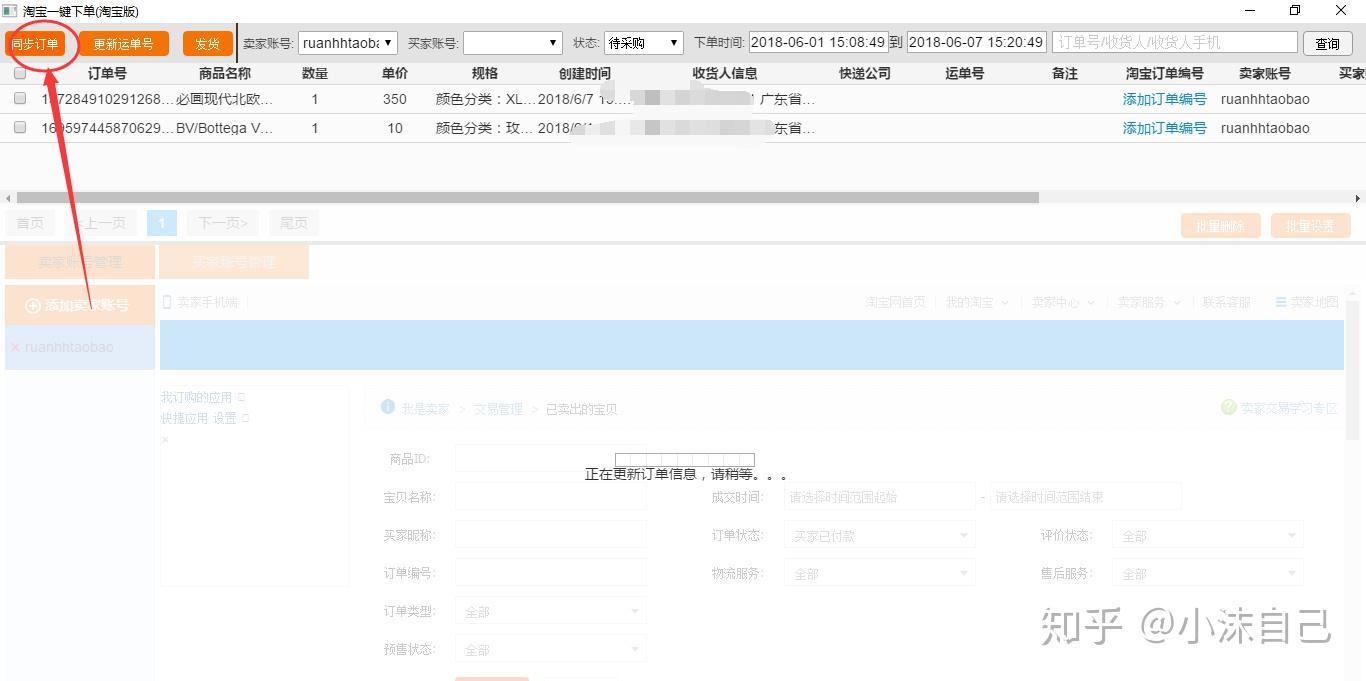Screen dimensions: 1366x681
Task: Click the start date field 2018-06-01
Action: (x=818, y=43)
